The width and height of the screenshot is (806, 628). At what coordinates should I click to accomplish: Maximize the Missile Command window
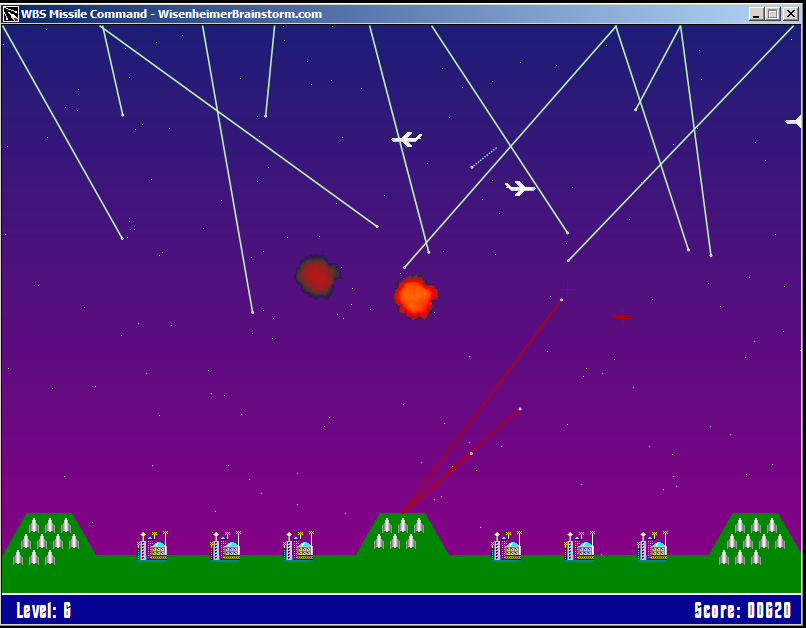pyautogui.click(x=773, y=14)
